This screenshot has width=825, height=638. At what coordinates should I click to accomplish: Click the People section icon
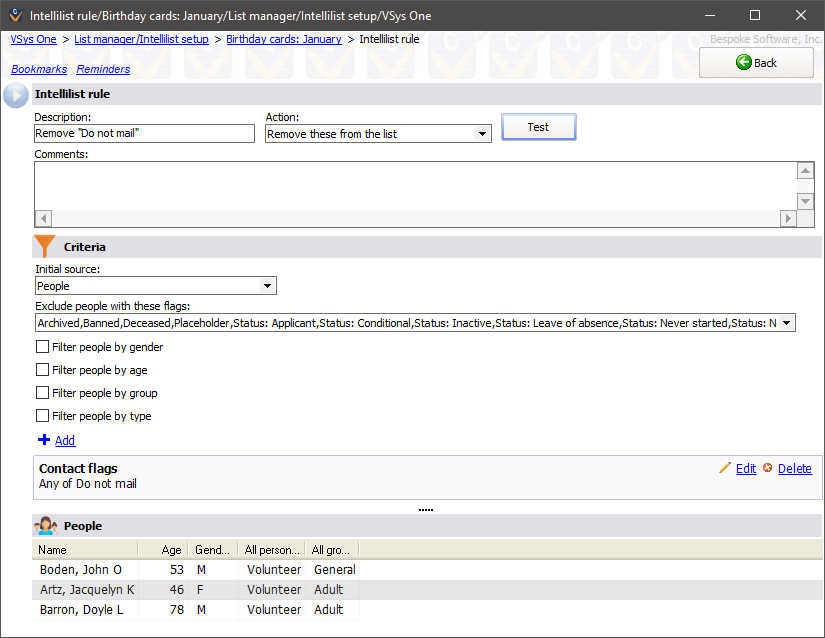[x=45, y=526]
